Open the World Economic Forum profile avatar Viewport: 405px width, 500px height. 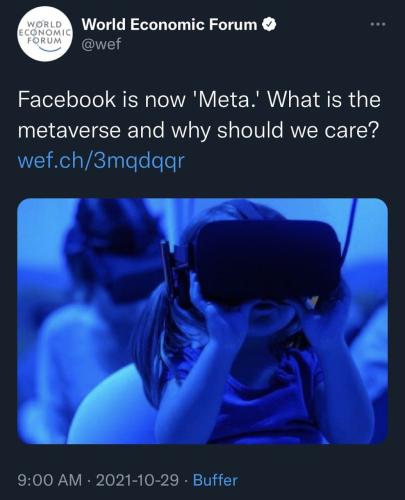pyautogui.click(x=45, y=36)
